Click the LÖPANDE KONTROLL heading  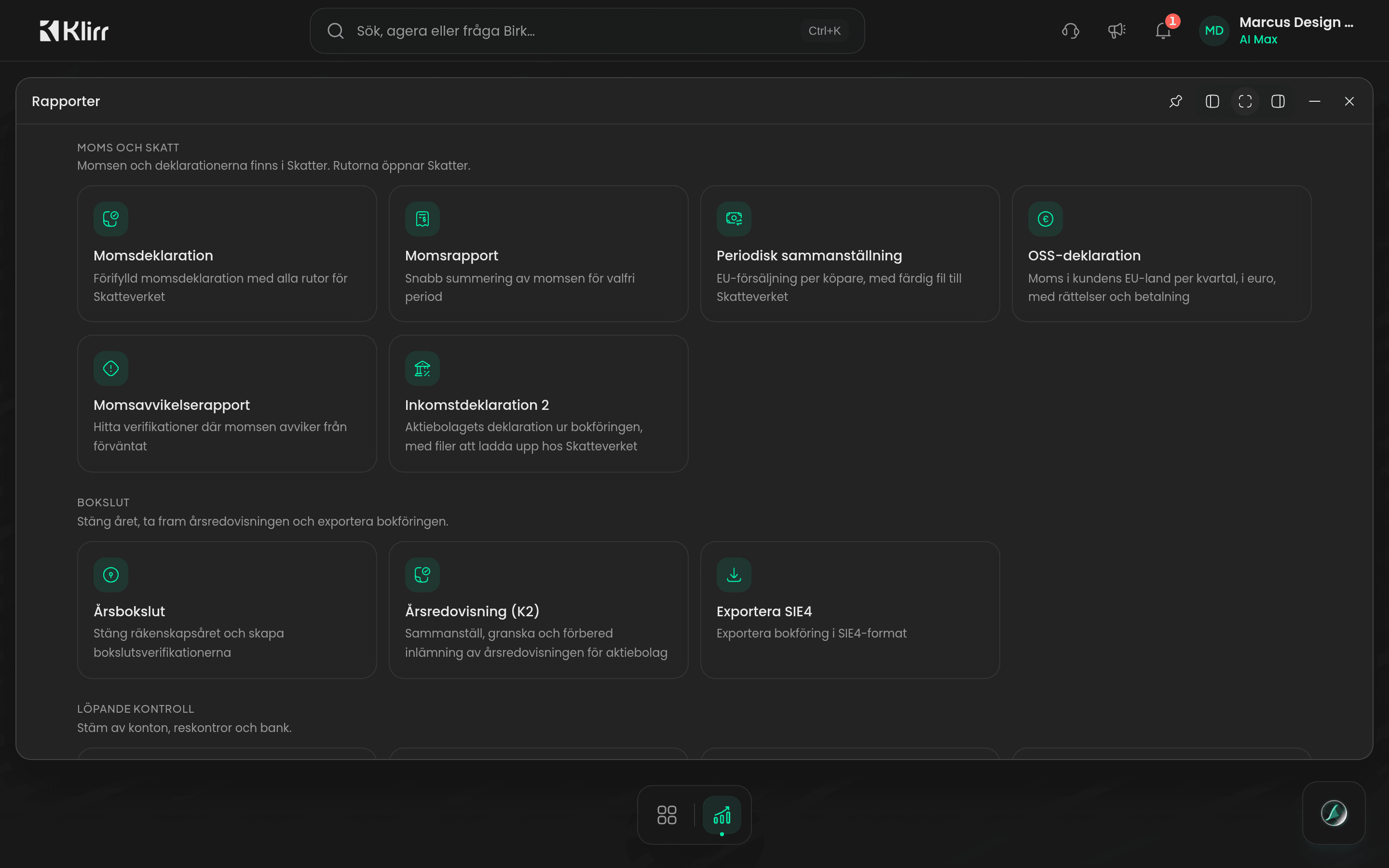click(x=136, y=709)
